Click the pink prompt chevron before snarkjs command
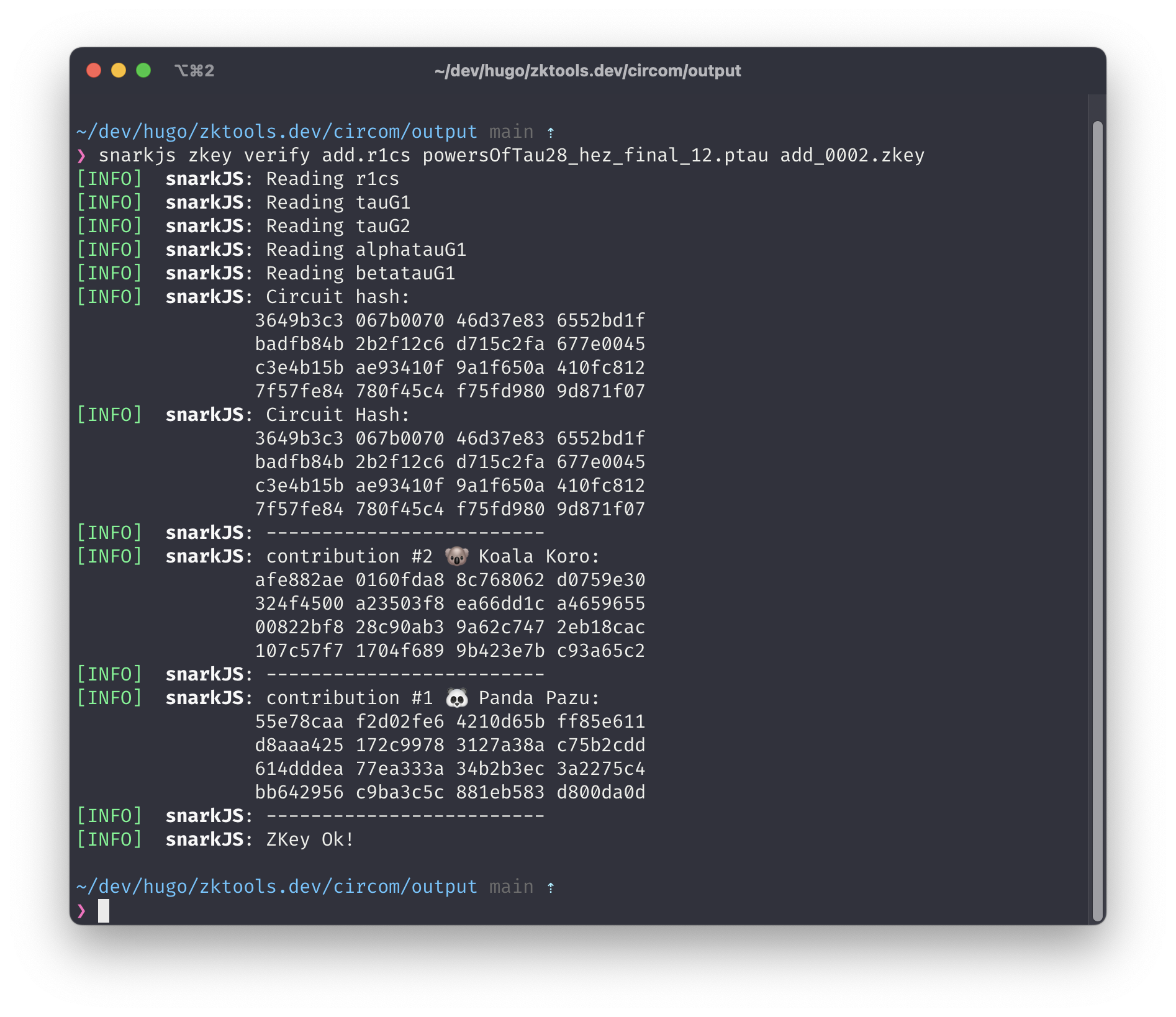This screenshot has width=1176, height=1017. (81, 155)
